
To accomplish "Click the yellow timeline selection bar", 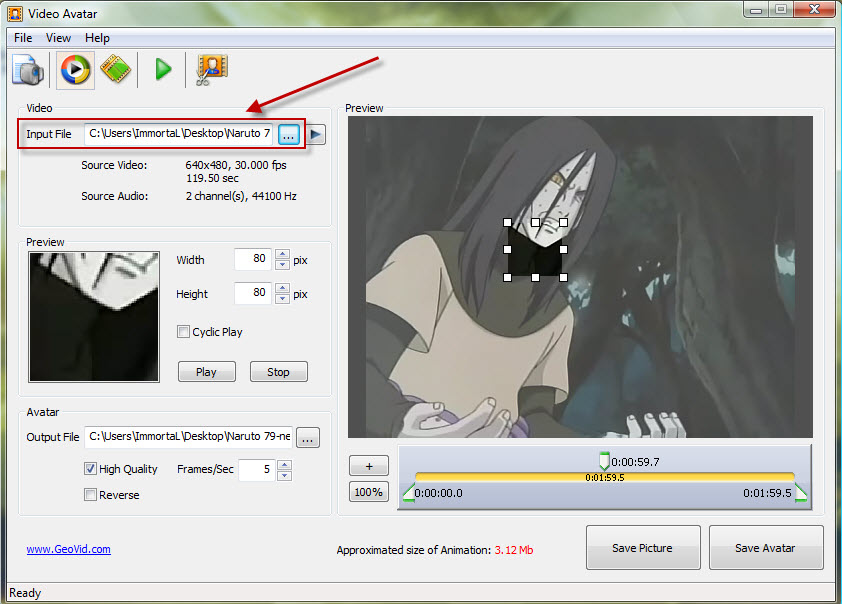I will click(604, 477).
